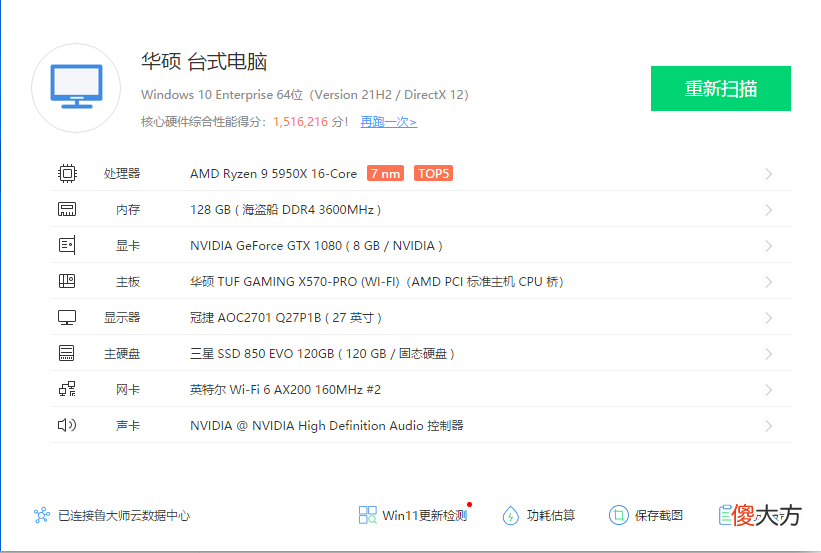Expand TUF GAMING X570-PRO motherboard chevron
Image resolution: width=821 pixels, height=553 pixels.
769,282
